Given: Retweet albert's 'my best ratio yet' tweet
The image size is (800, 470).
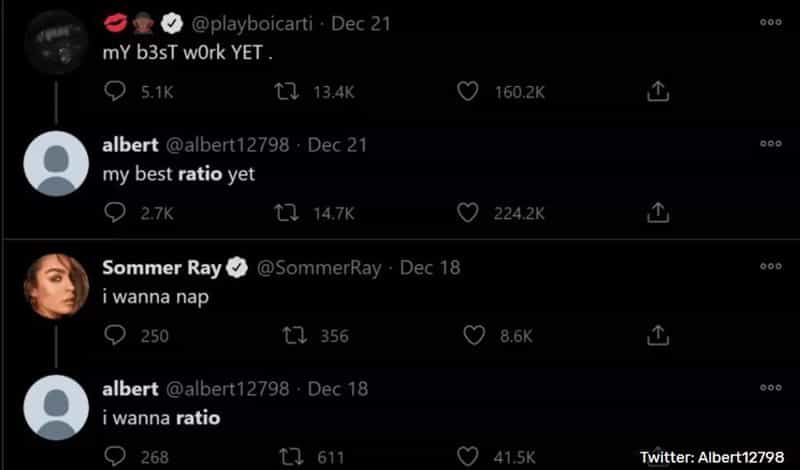Looking at the screenshot, I should (287, 213).
